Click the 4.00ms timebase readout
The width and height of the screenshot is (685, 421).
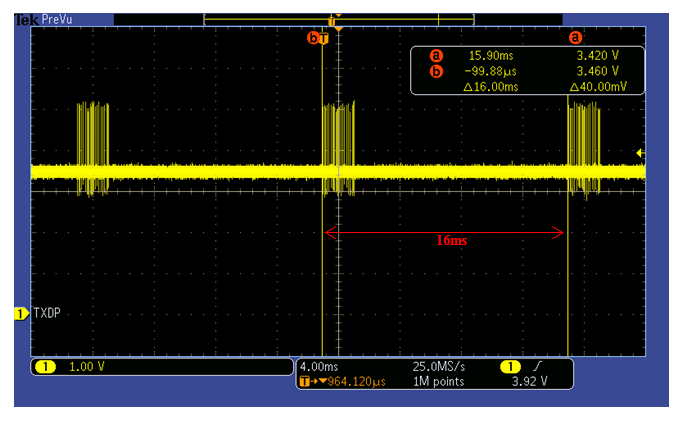319,366
